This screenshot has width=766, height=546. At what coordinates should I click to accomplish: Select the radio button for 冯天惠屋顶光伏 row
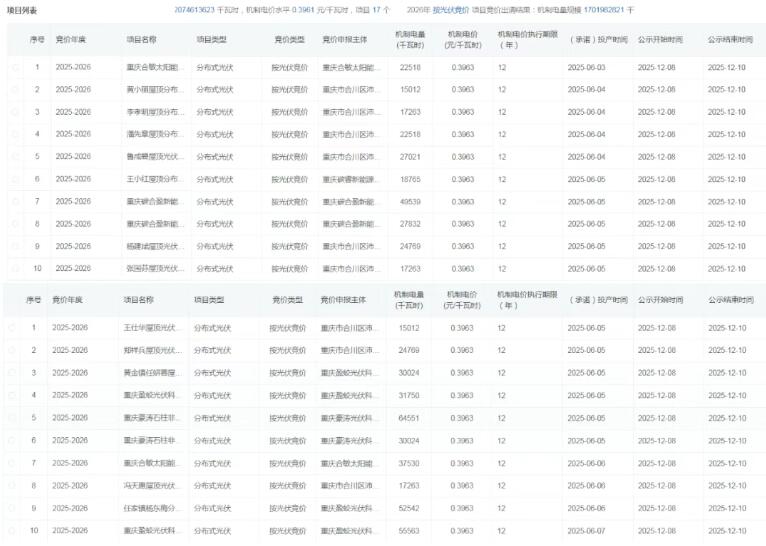(x=12, y=486)
